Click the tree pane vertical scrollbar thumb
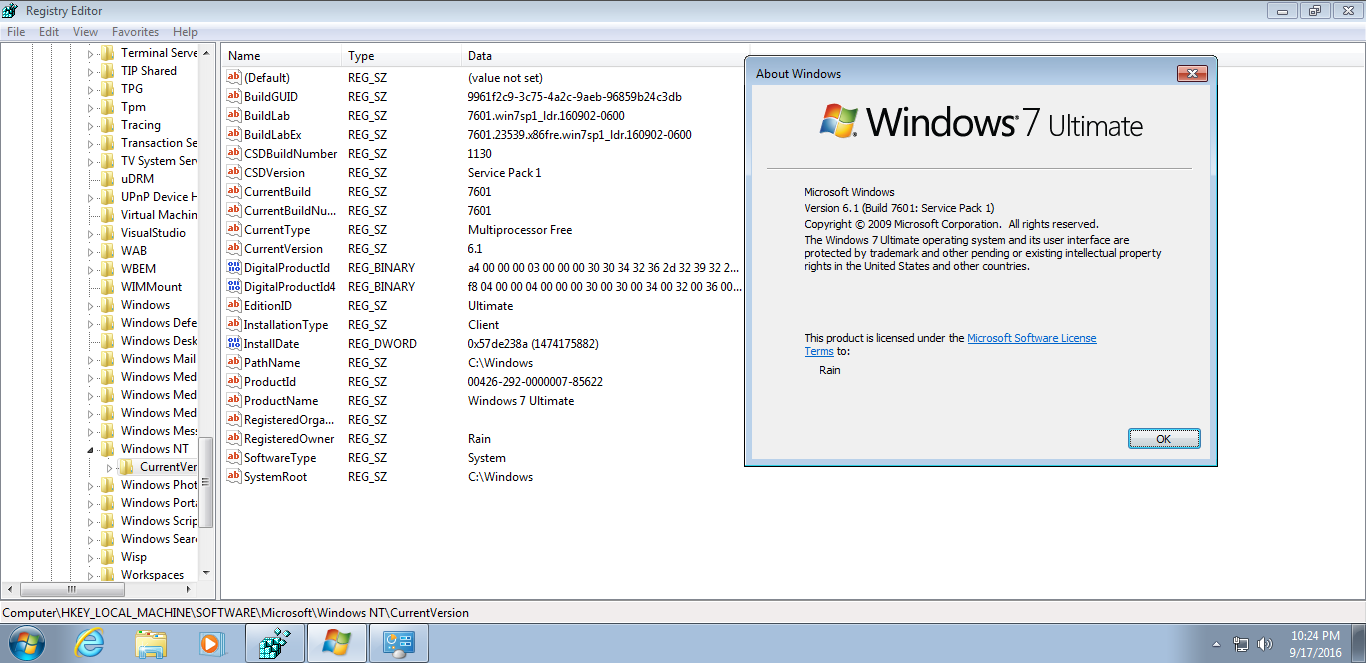Viewport: 1366px width, 663px height. coord(207,483)
